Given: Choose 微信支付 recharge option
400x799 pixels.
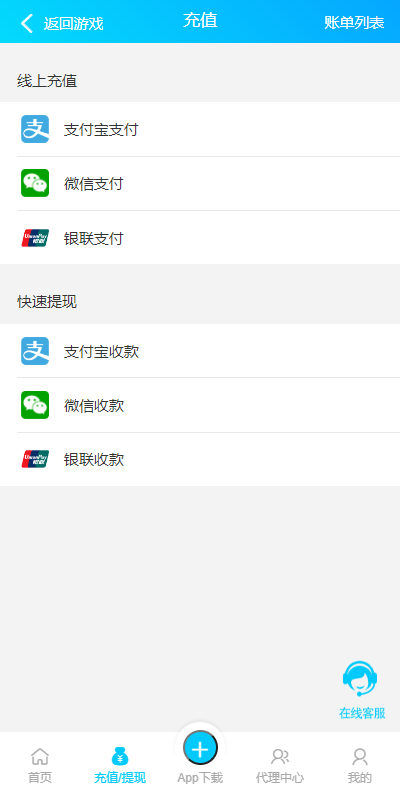Looking at the screenshot, I should pyautogui.click(x=200, y=183).
